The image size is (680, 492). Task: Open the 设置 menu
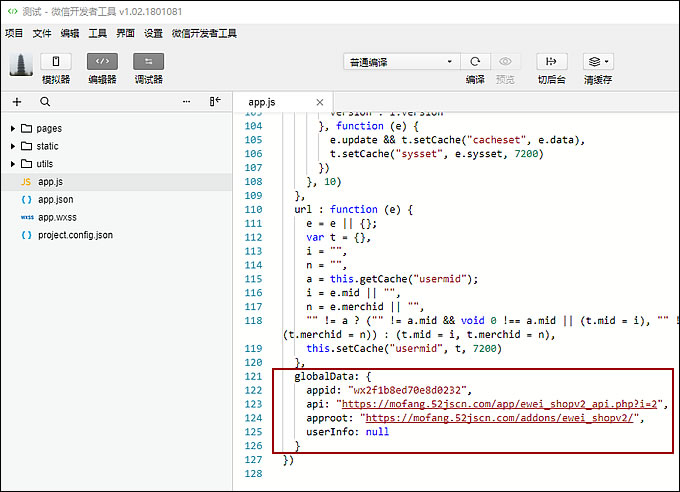point(153,33)
